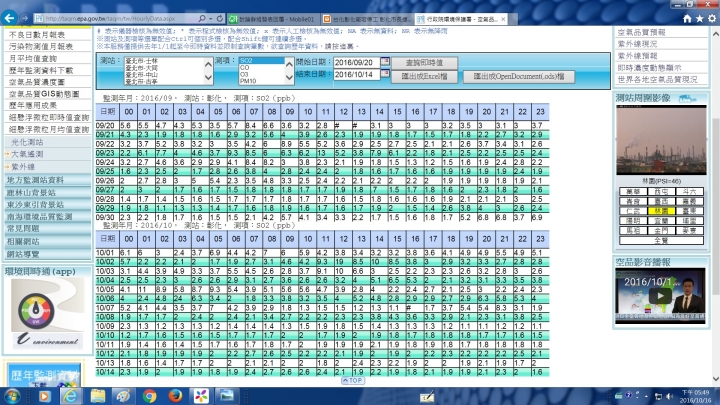
Task: Select 臺北市-中山 in station list
Action: click(x=141, y=74)
